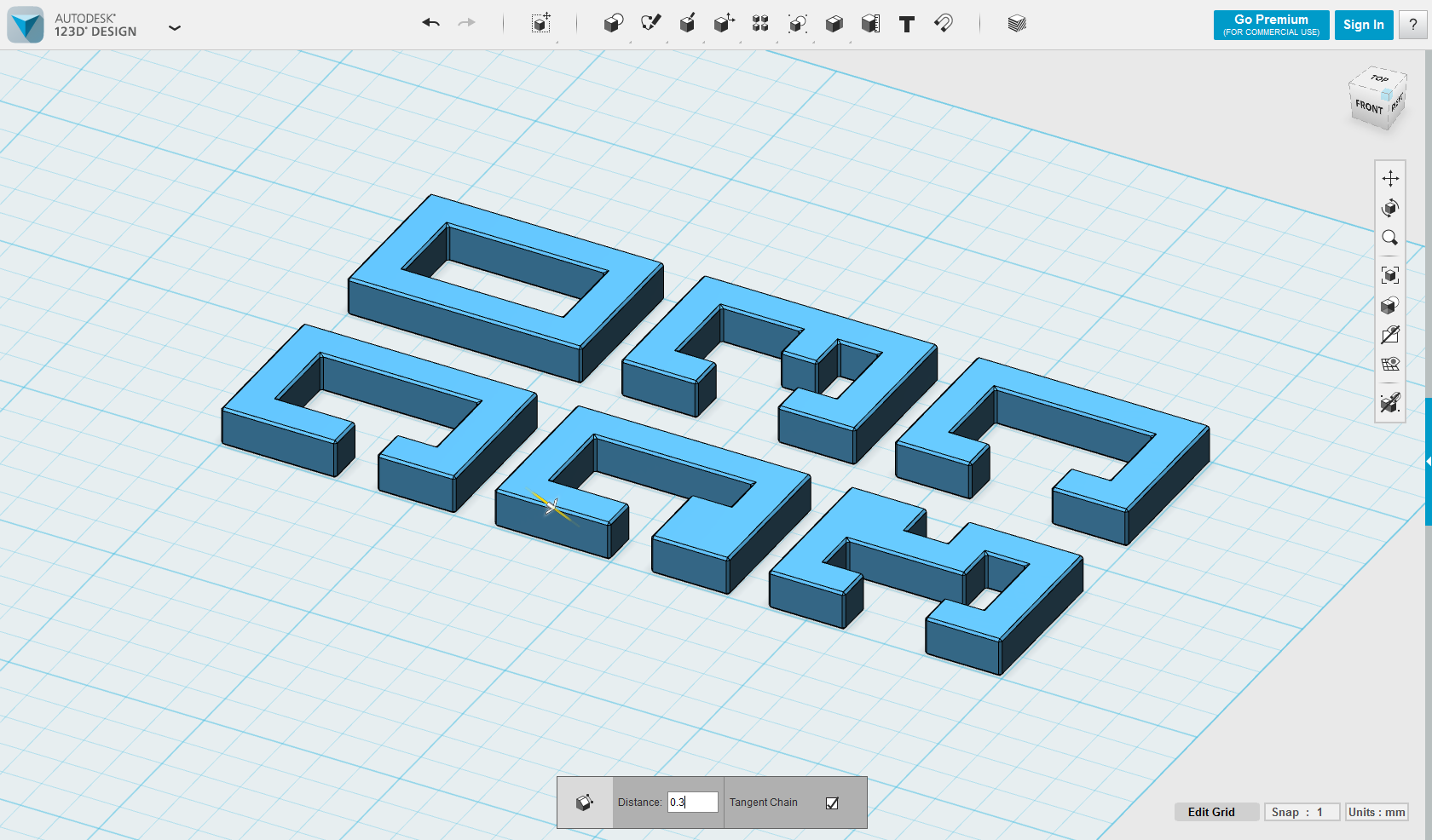
Task: Click the Fit view icon
Action: click(x=1390, y=275)
